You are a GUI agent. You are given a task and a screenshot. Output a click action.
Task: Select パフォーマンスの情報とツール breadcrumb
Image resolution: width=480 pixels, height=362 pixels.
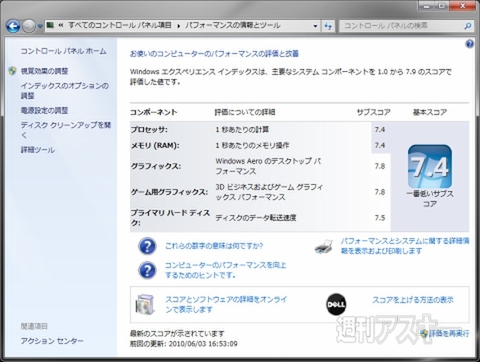(x=233, y=25)
